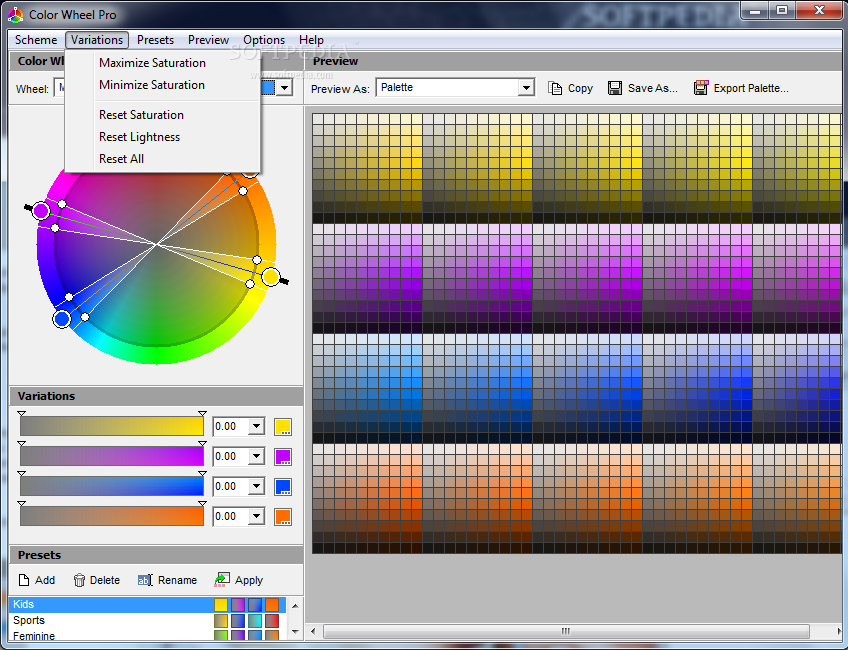Click the Apply preset icon

222,580
